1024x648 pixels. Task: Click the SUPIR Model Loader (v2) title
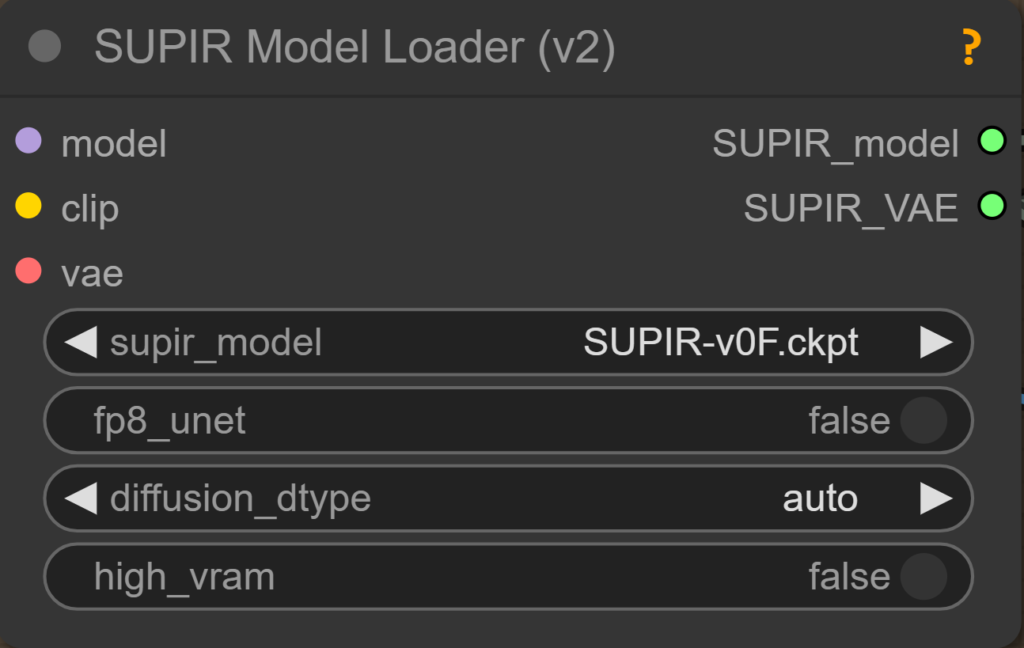coord(354,47)
